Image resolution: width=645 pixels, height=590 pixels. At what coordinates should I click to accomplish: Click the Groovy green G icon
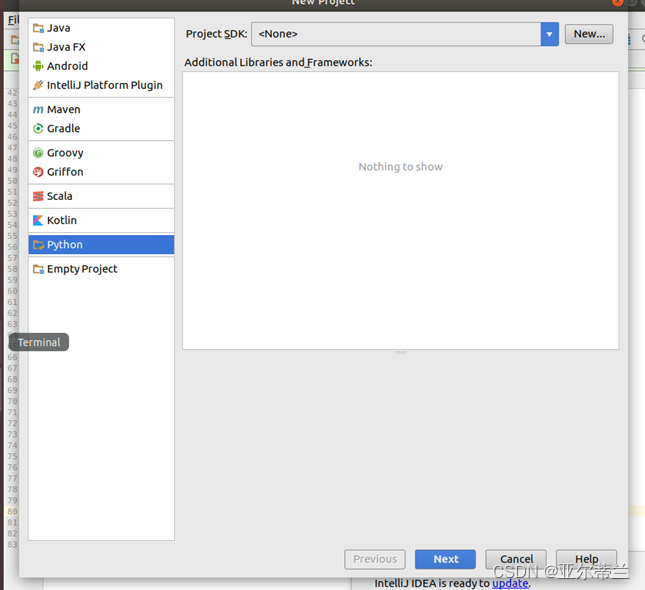(38, 153)
